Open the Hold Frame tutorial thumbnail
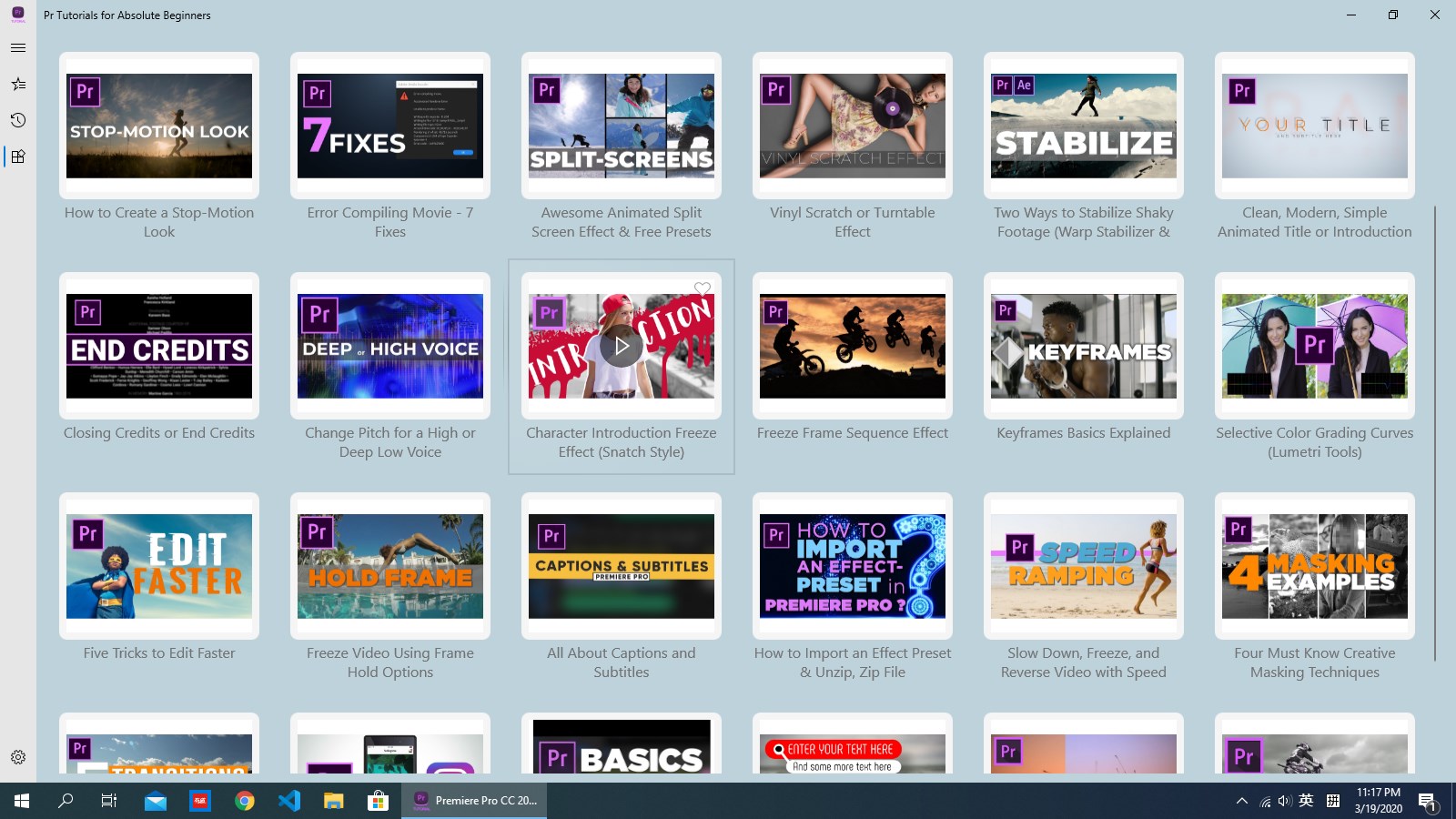 pos(390,566)
